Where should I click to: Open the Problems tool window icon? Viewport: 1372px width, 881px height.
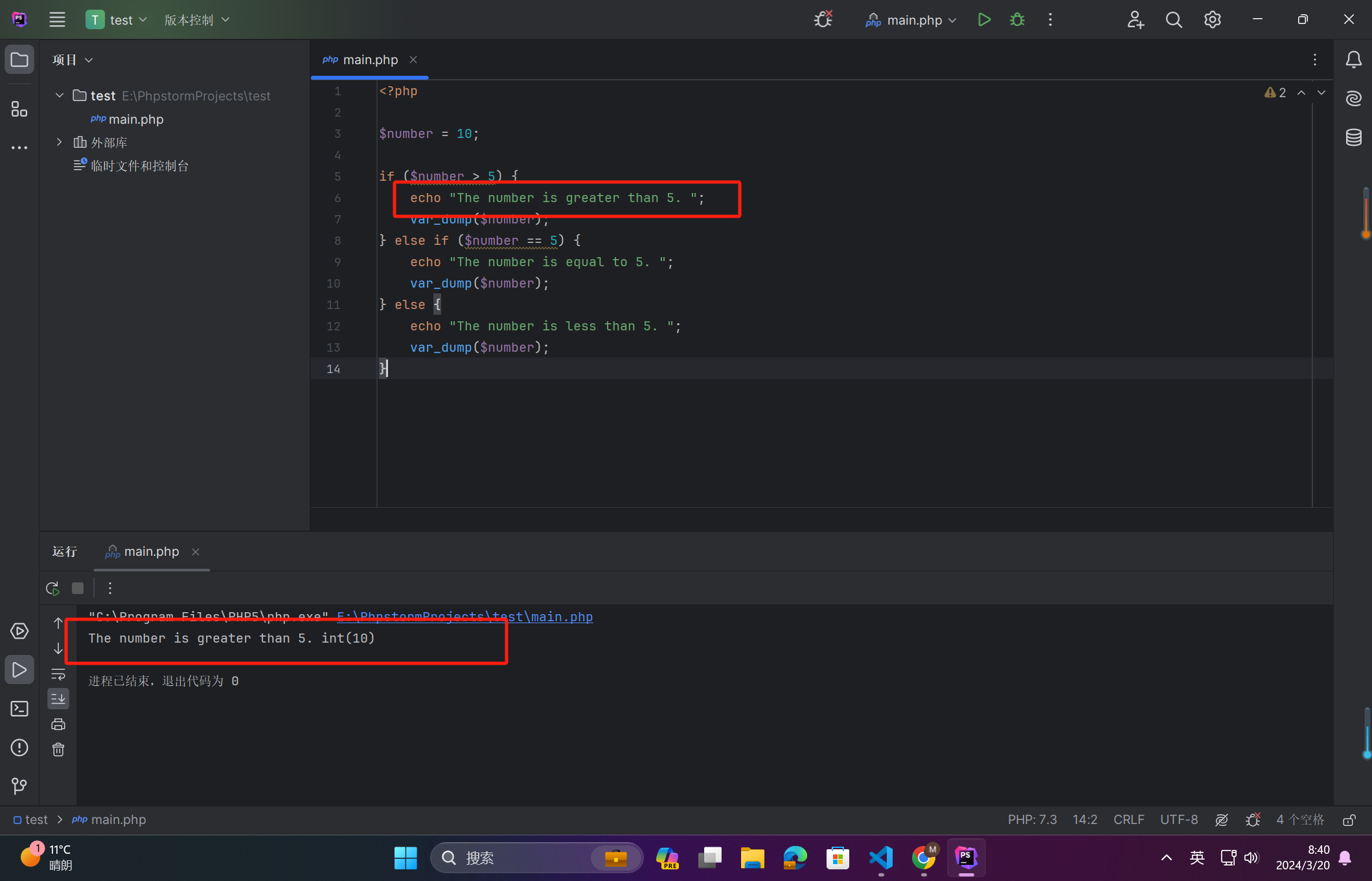click(19, 748)
